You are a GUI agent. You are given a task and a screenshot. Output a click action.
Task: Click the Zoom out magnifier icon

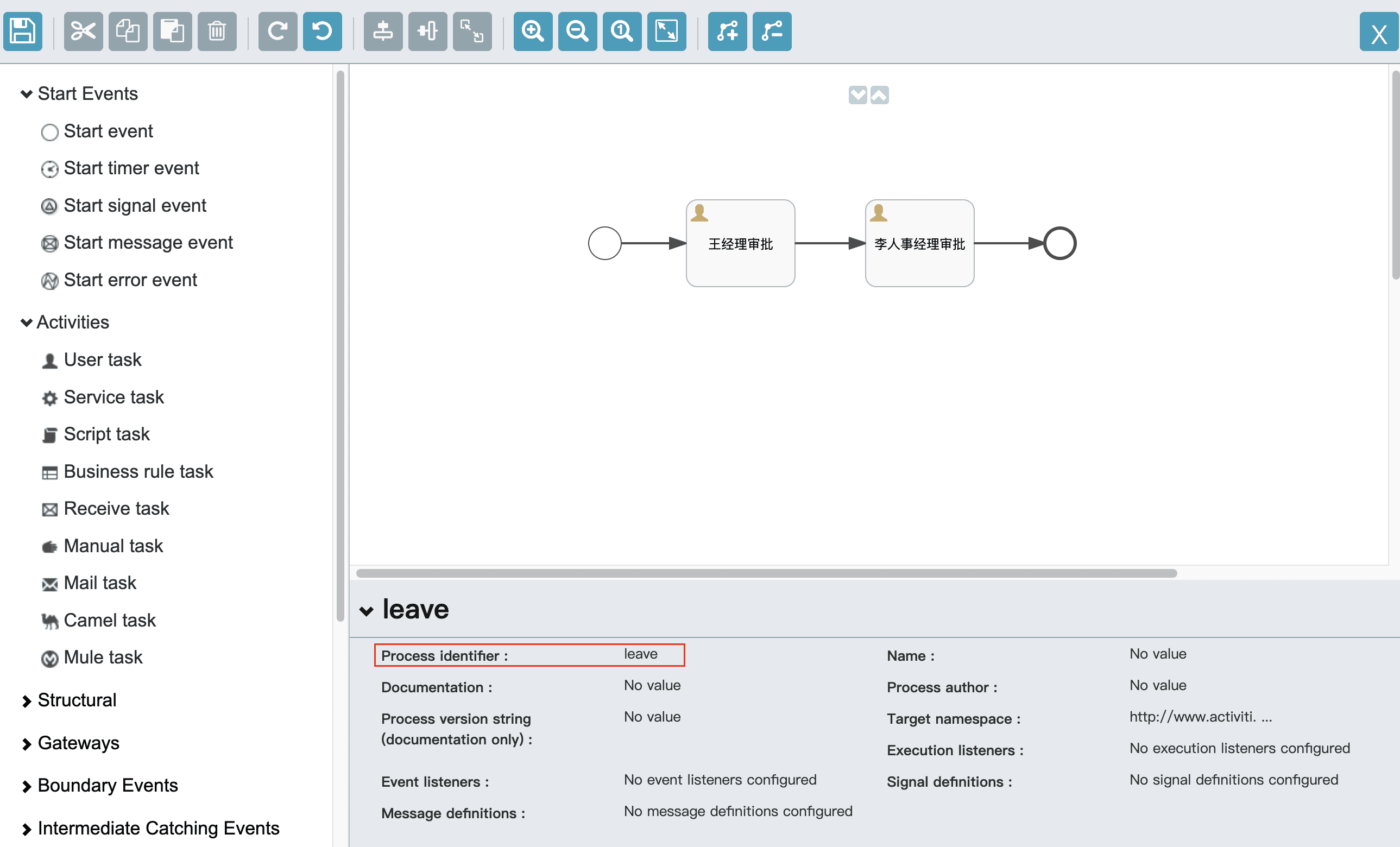[x=577, y=31]
